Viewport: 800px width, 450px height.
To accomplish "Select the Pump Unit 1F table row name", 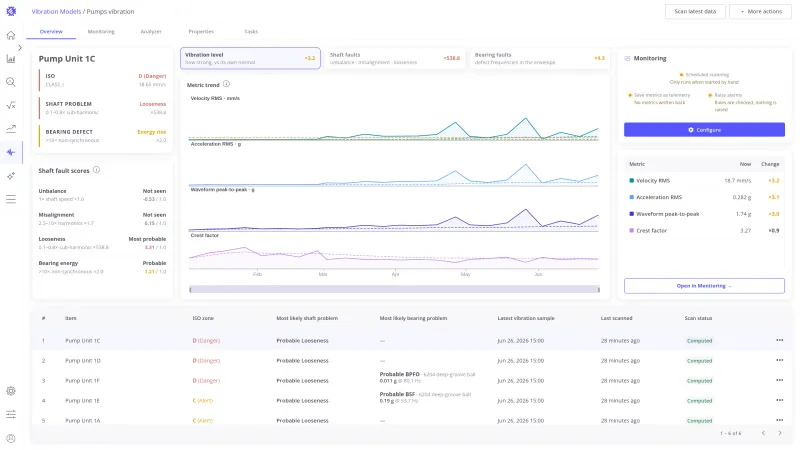I will point(82,381).
